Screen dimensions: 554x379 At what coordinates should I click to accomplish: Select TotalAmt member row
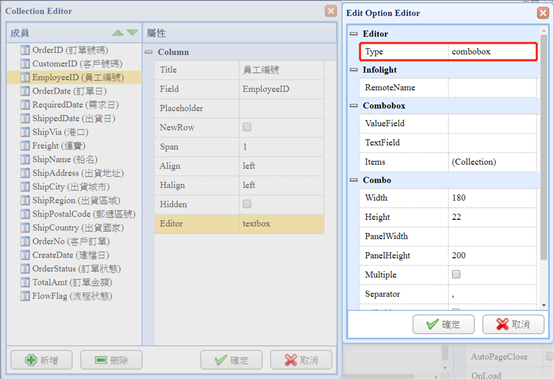(x=74, y=282)
